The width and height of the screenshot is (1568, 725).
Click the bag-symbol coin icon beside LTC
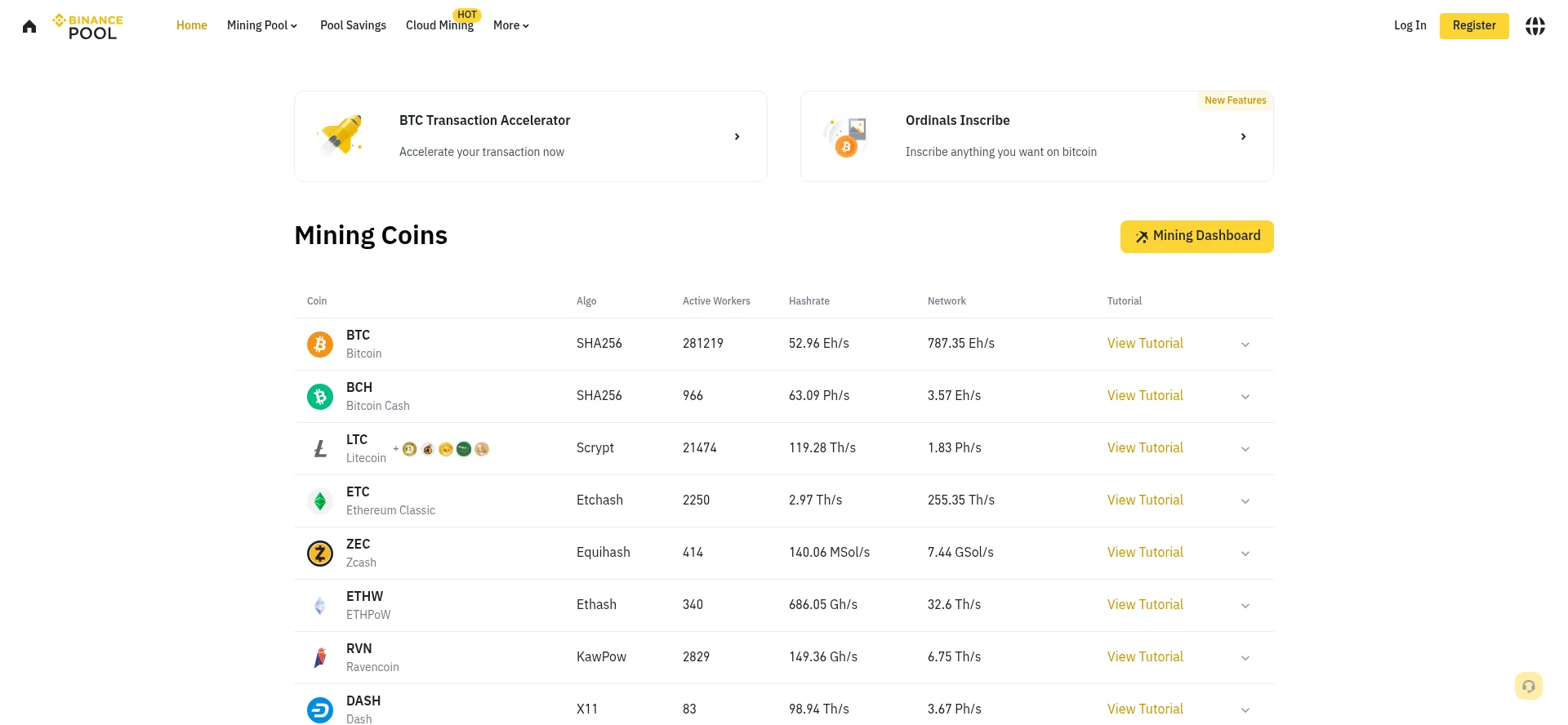(428, 449)
